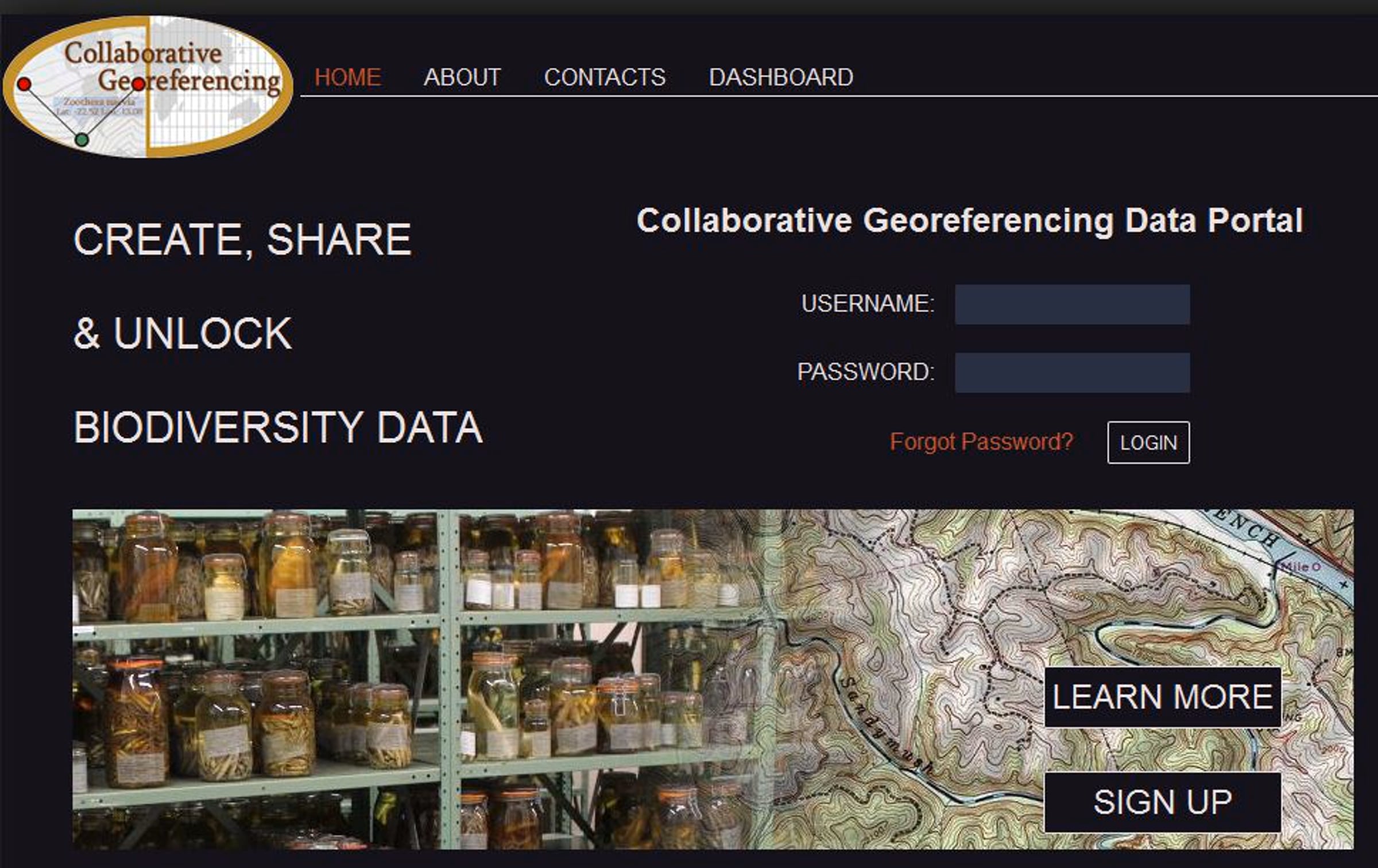Click the green node dot in logo
This screenshot has width=1378, height=868.
tap(82, 139)
